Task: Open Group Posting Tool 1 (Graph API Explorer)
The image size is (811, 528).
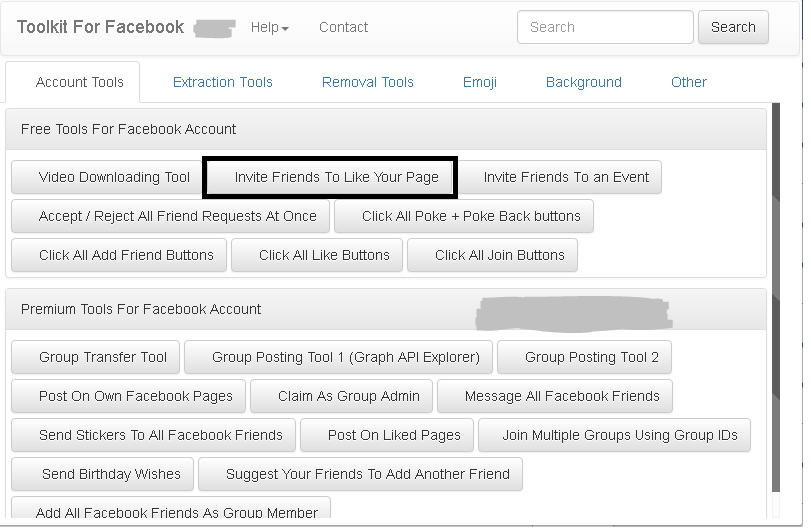Action: [x=338, y=357]
